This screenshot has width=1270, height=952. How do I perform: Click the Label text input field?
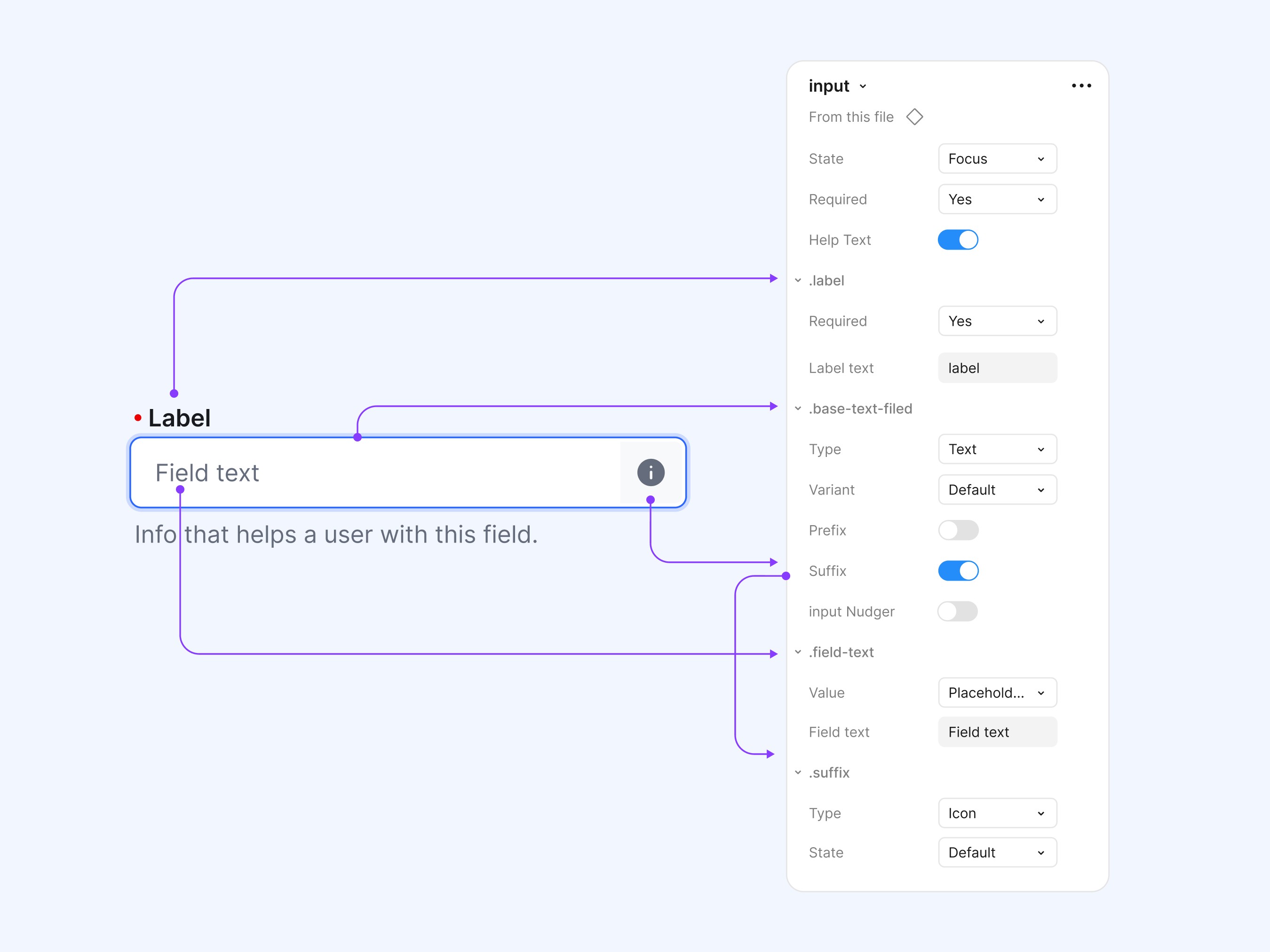coord(997,368)
